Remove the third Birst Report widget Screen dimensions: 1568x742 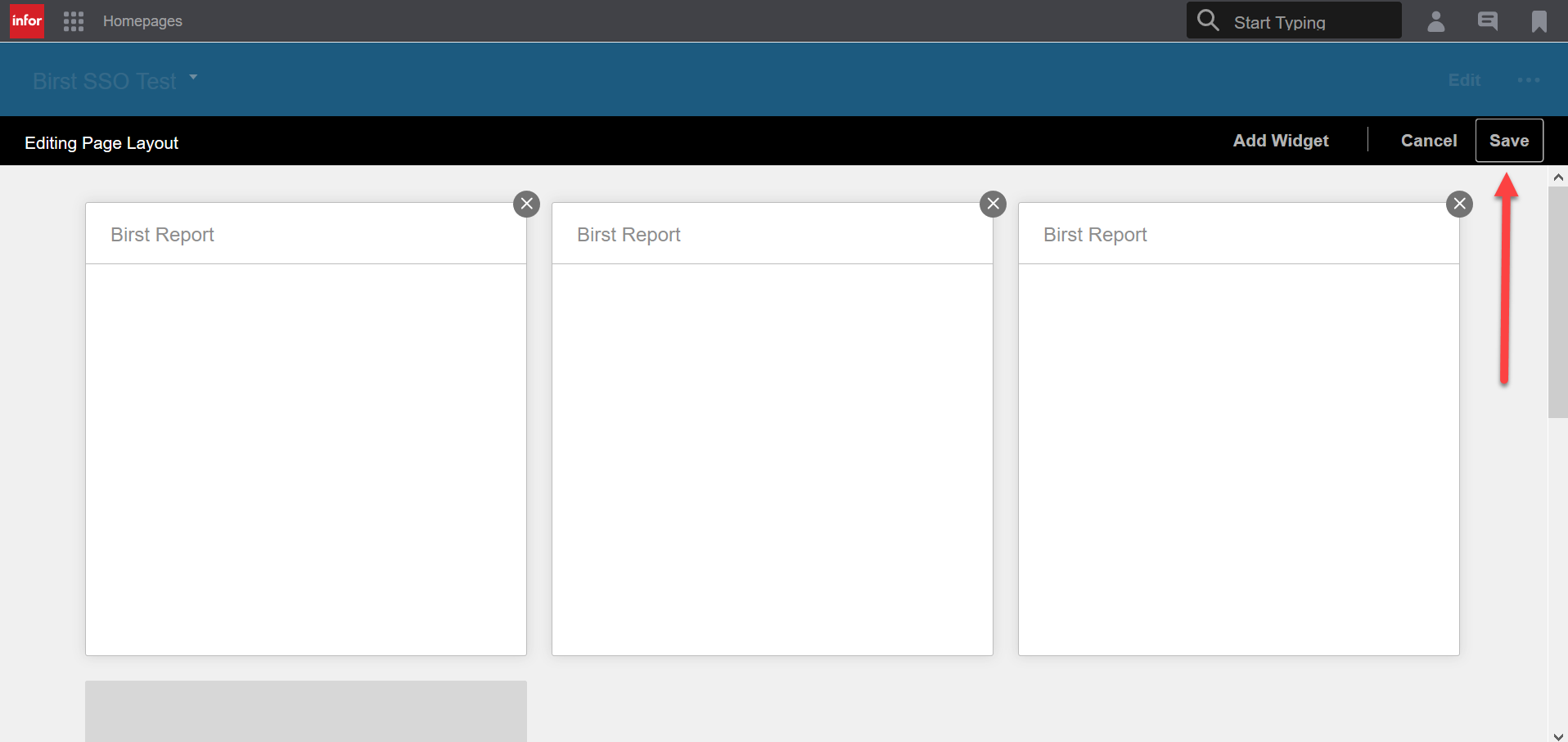pos(1460,204)
